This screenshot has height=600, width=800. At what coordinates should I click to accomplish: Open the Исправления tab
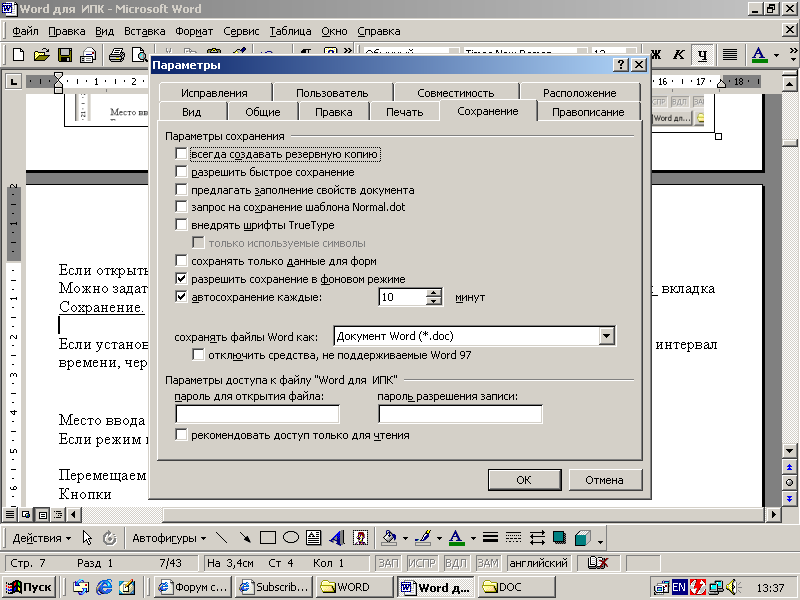point(214,93)
